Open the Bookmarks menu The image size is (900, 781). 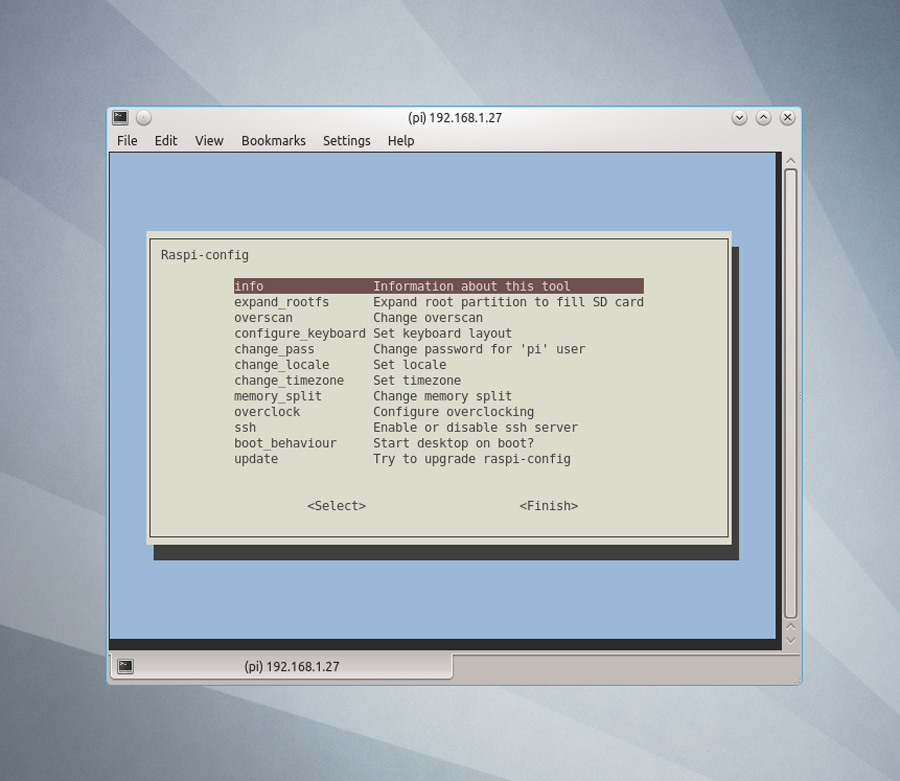(x=273, y=141)
